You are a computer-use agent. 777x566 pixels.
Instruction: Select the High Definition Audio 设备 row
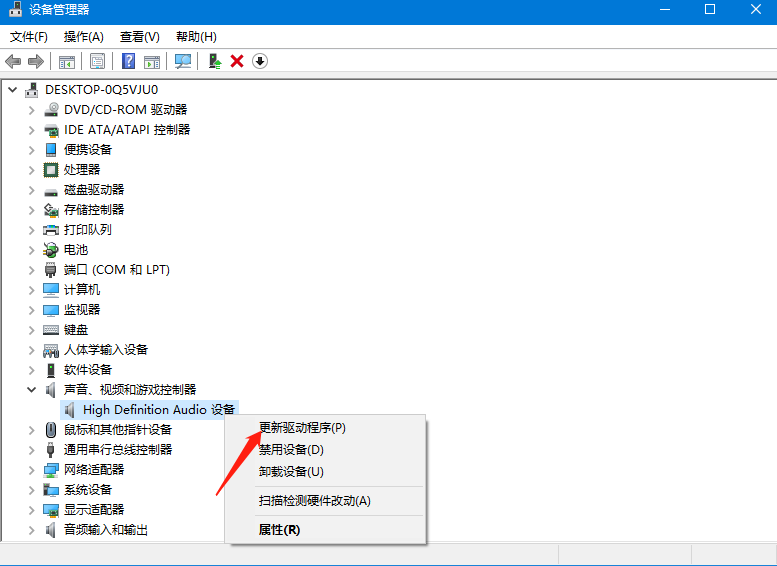tap(149, 410)
